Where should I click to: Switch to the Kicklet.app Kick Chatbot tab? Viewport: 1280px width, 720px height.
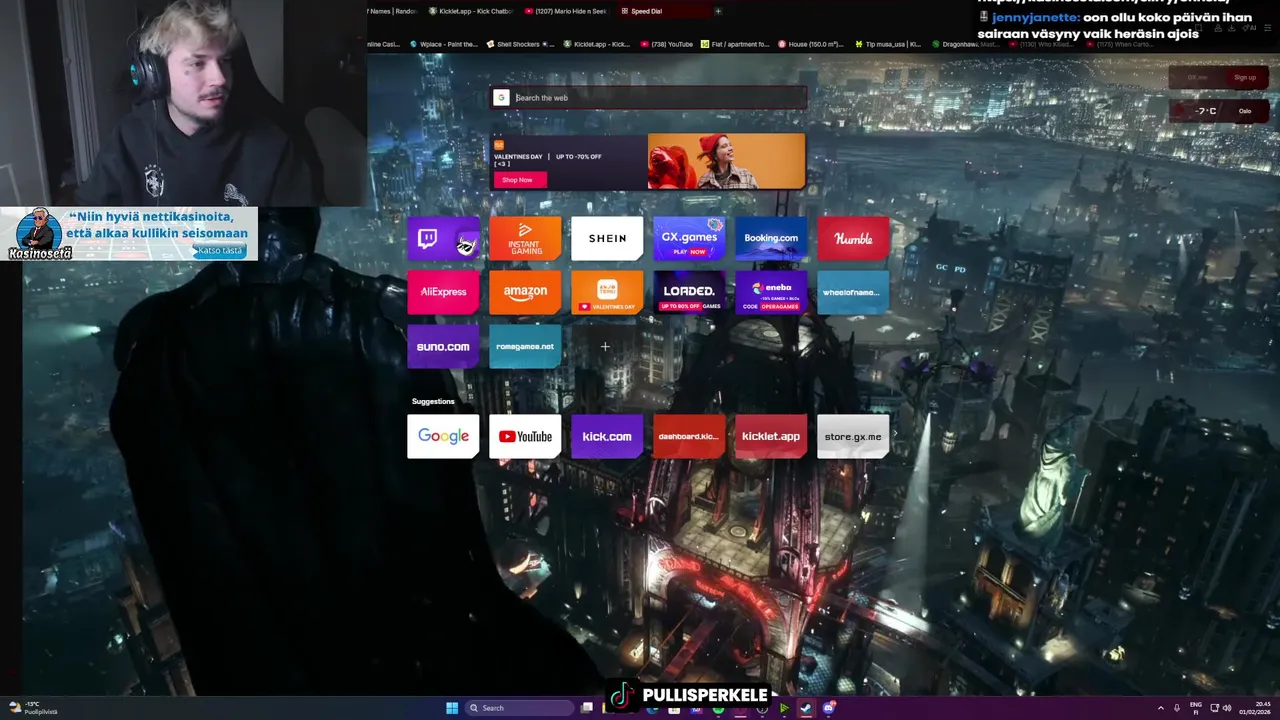point(470,11)
